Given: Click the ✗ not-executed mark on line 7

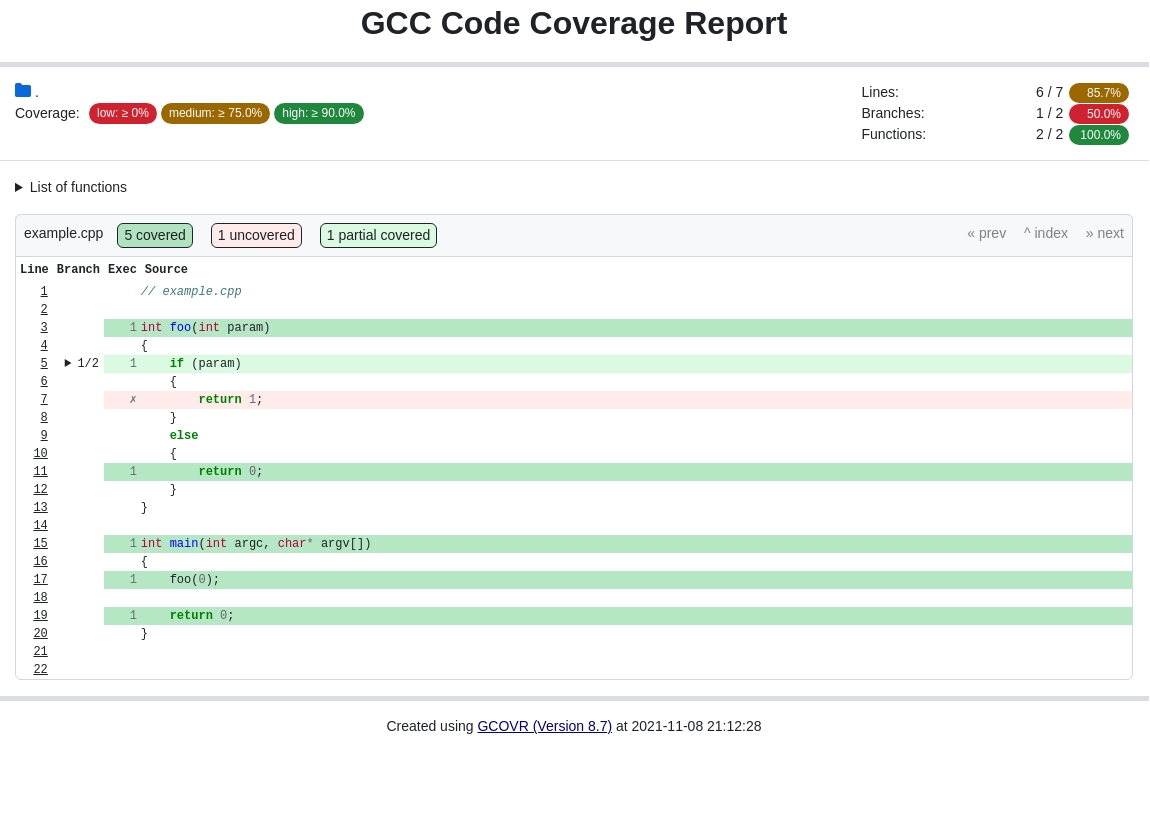Looking at the screenshot, I should pos(133,399).
